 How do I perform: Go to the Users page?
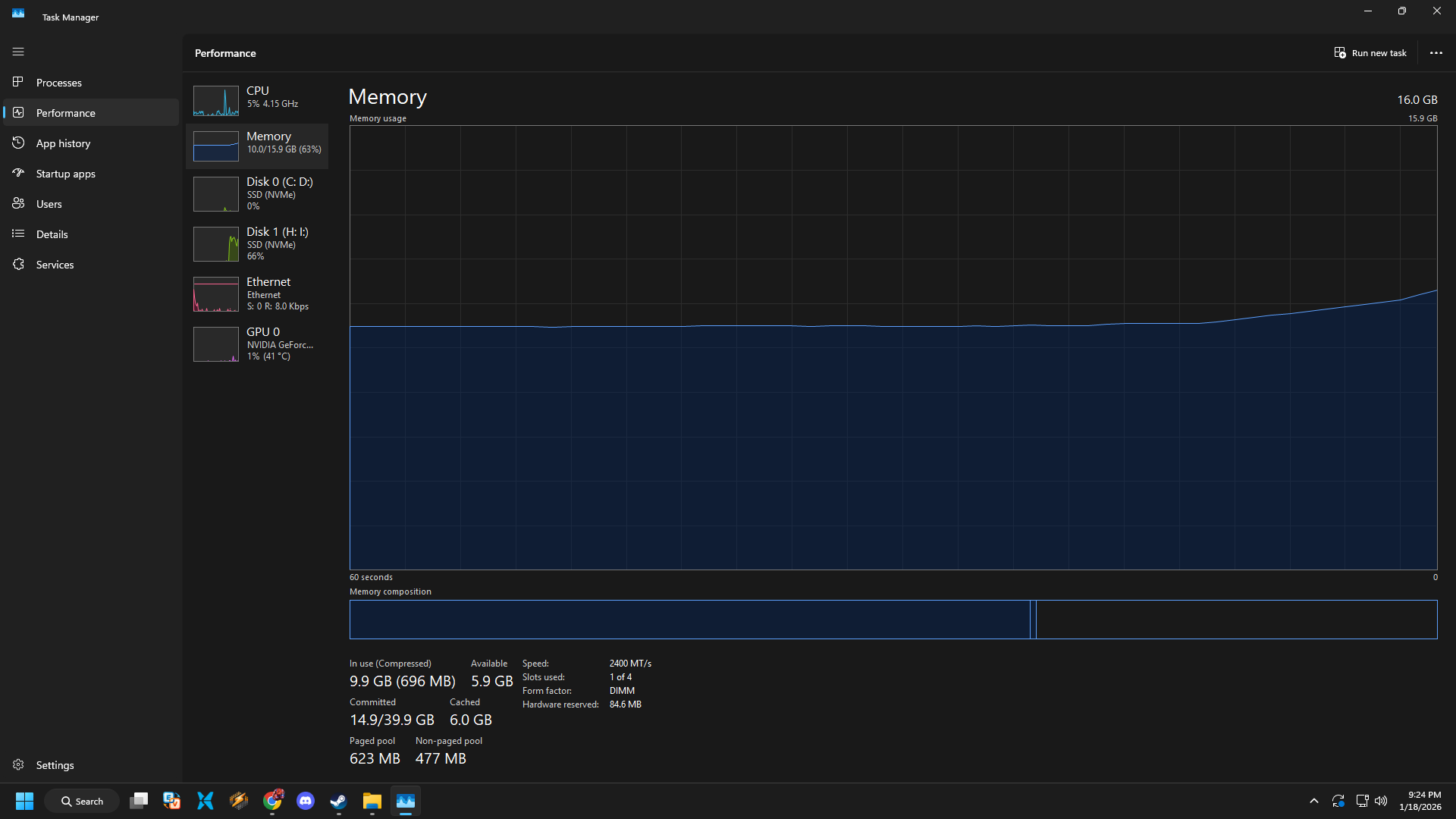click(49, 204)
